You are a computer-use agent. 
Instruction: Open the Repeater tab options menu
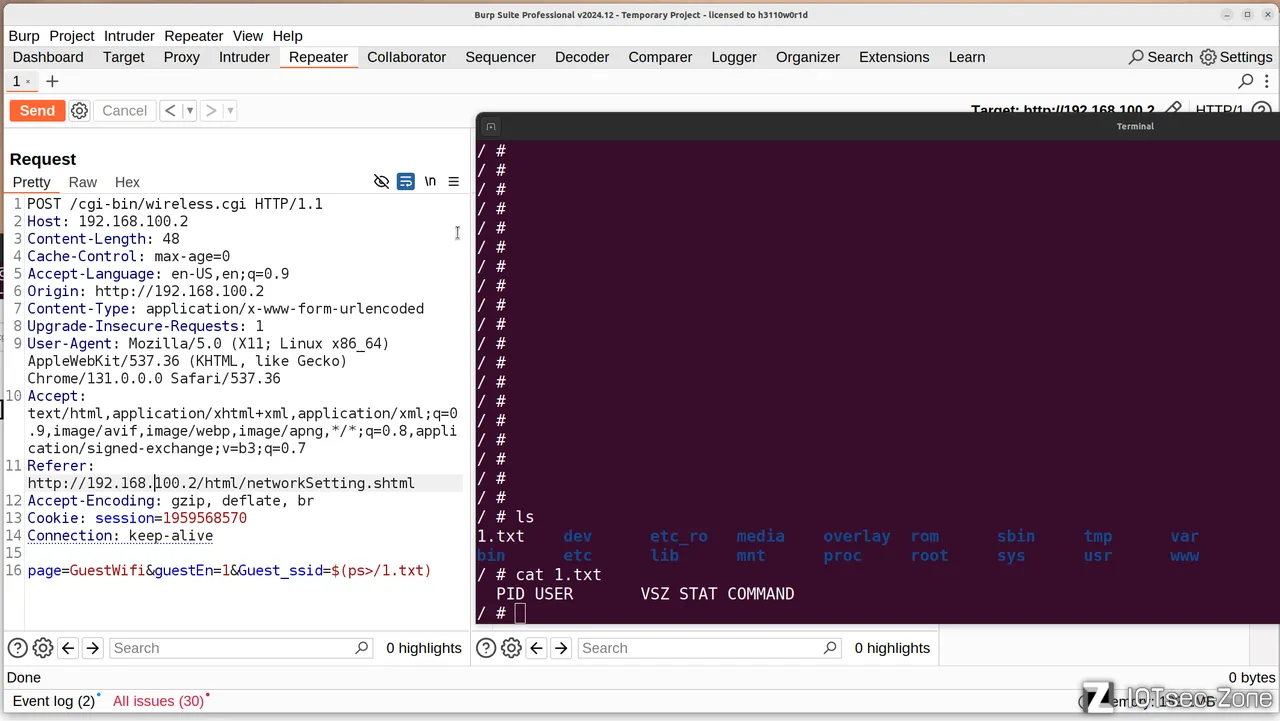point(1266,81)
